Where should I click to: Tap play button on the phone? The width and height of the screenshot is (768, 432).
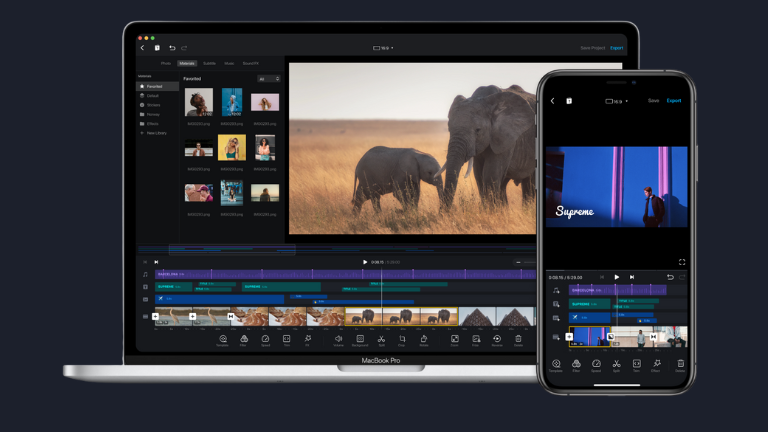click(617, 277)
